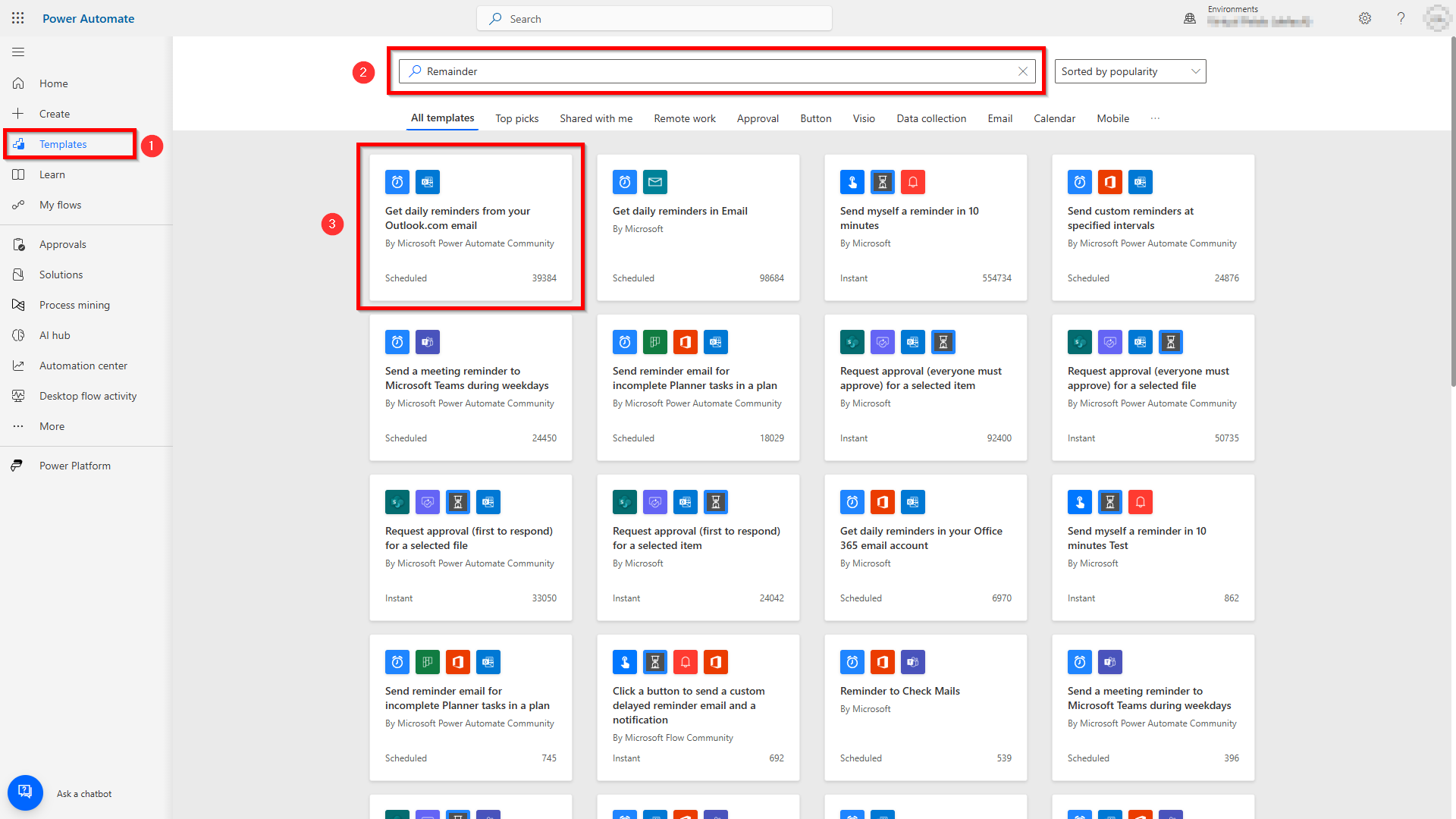This screenshot has width=1456, height=819.
Task: Open the Ask a chatbot button
Action: pyautogui.click(x=25, y=792)
